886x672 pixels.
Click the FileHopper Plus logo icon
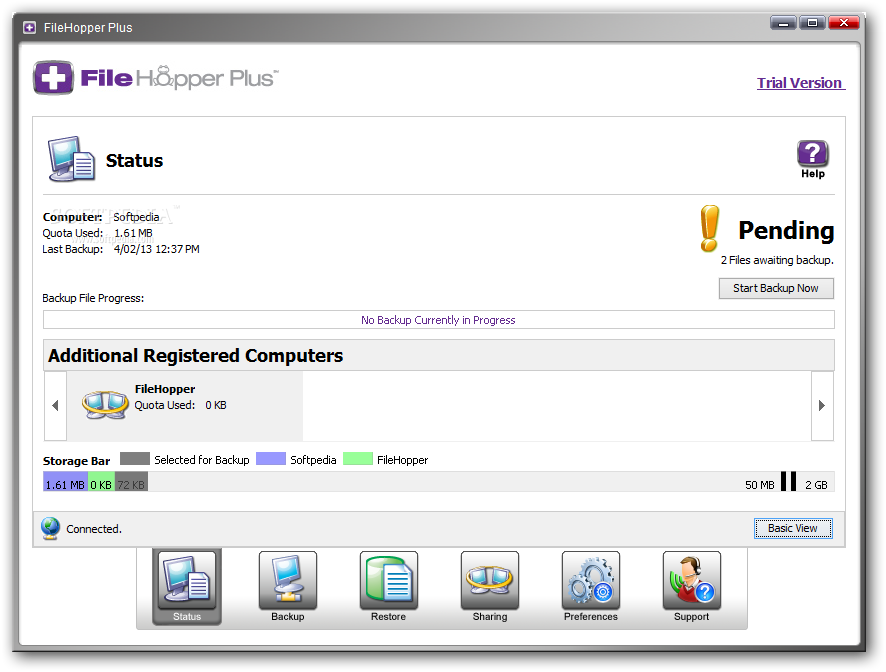pos(53,77)
